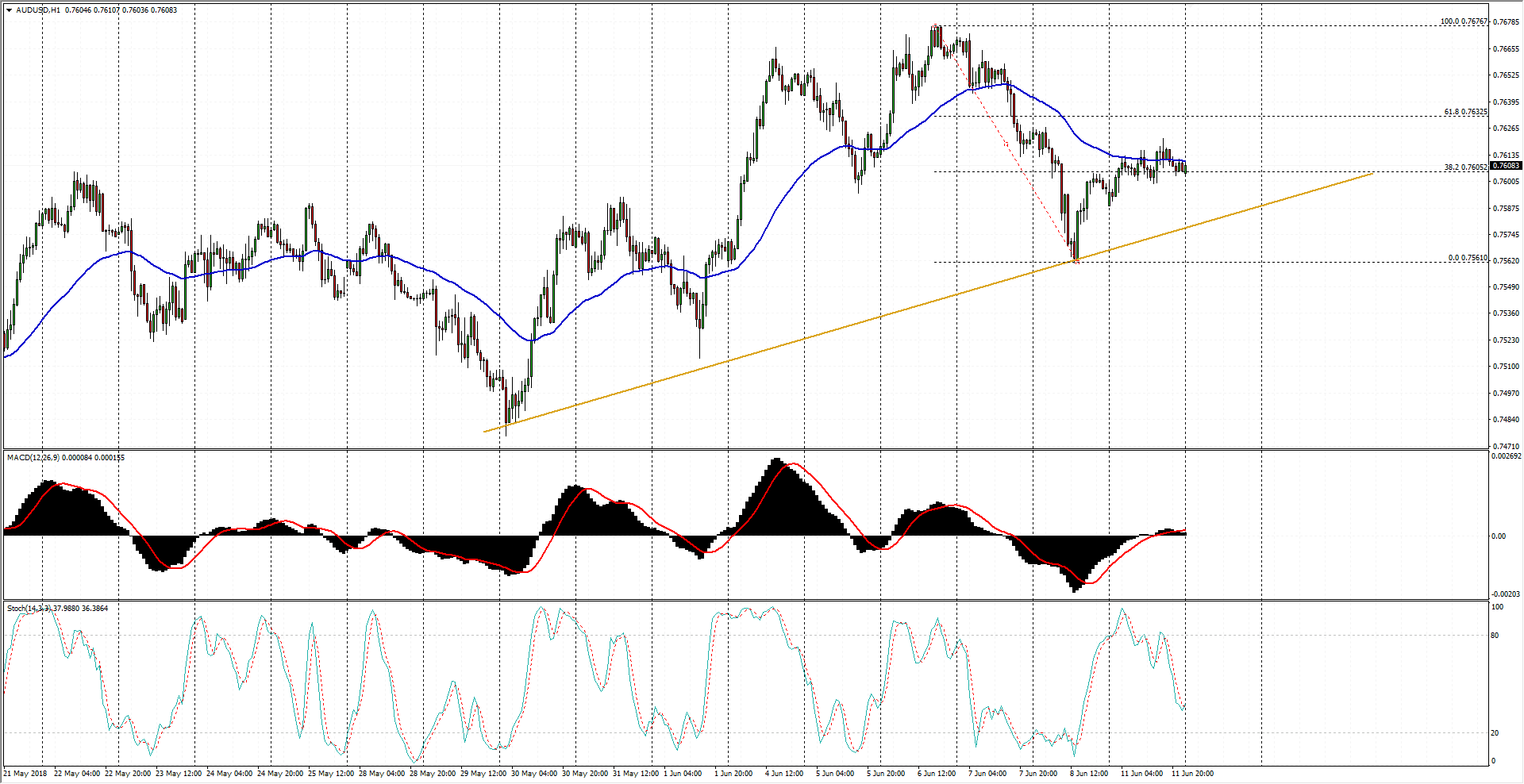Click the MACD 0.00 zero level label
1524x784 pixels.
1498,536
